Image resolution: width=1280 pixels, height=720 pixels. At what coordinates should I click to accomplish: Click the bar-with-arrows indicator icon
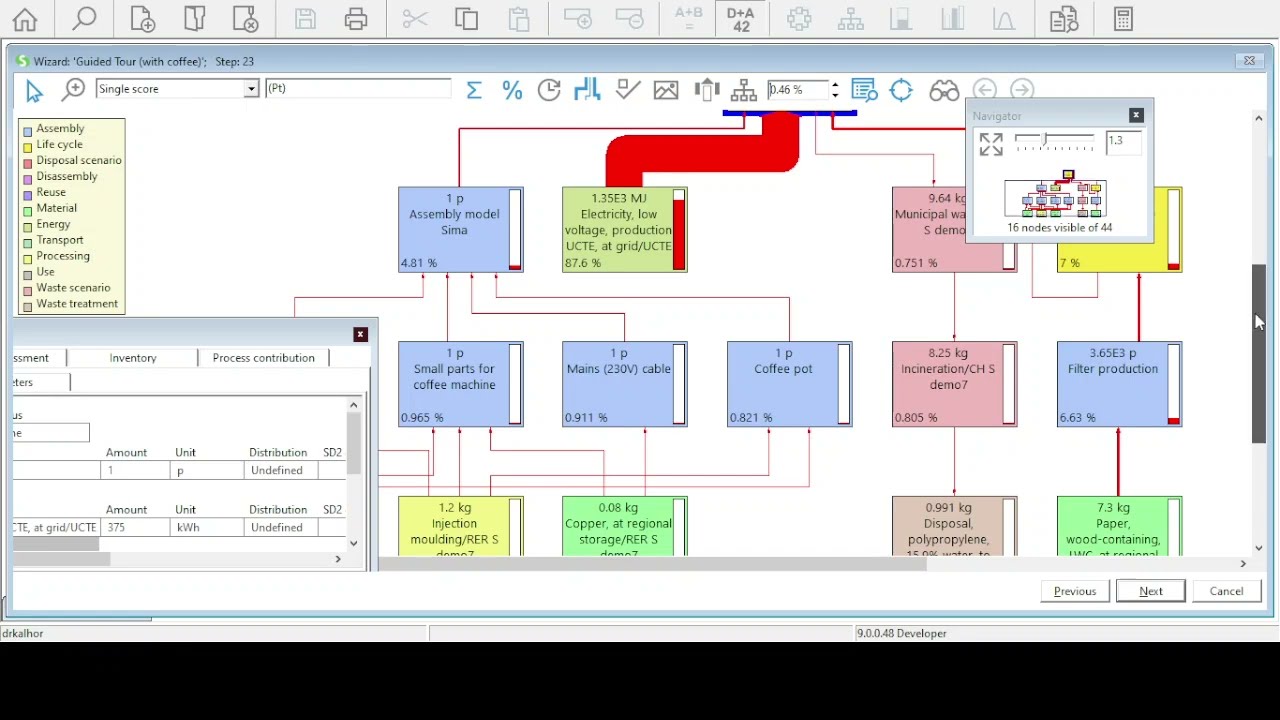[706, 90]
